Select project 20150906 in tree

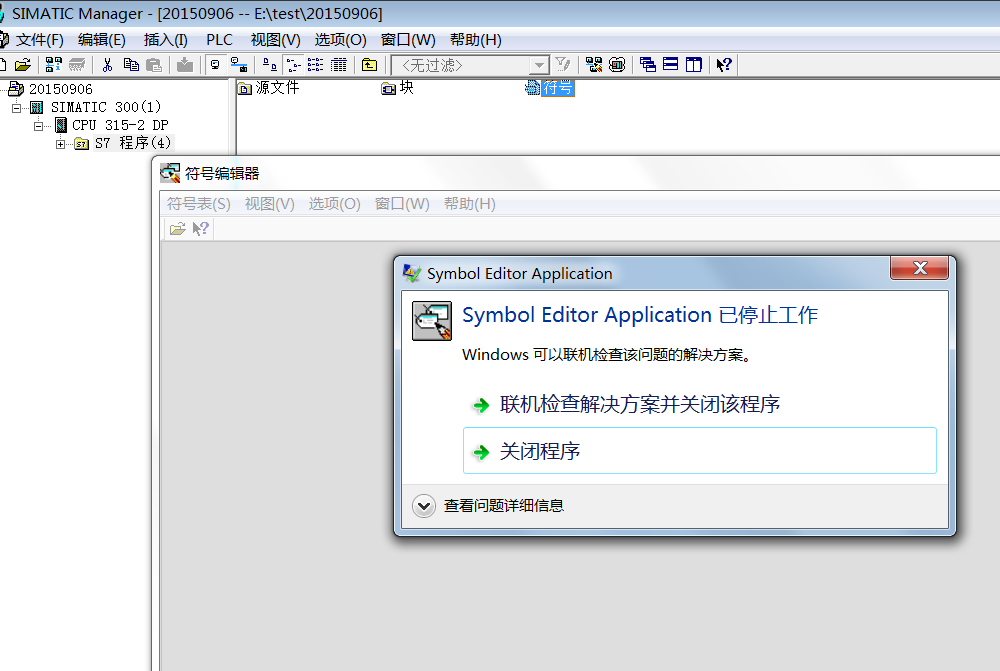tap(61, 89)
